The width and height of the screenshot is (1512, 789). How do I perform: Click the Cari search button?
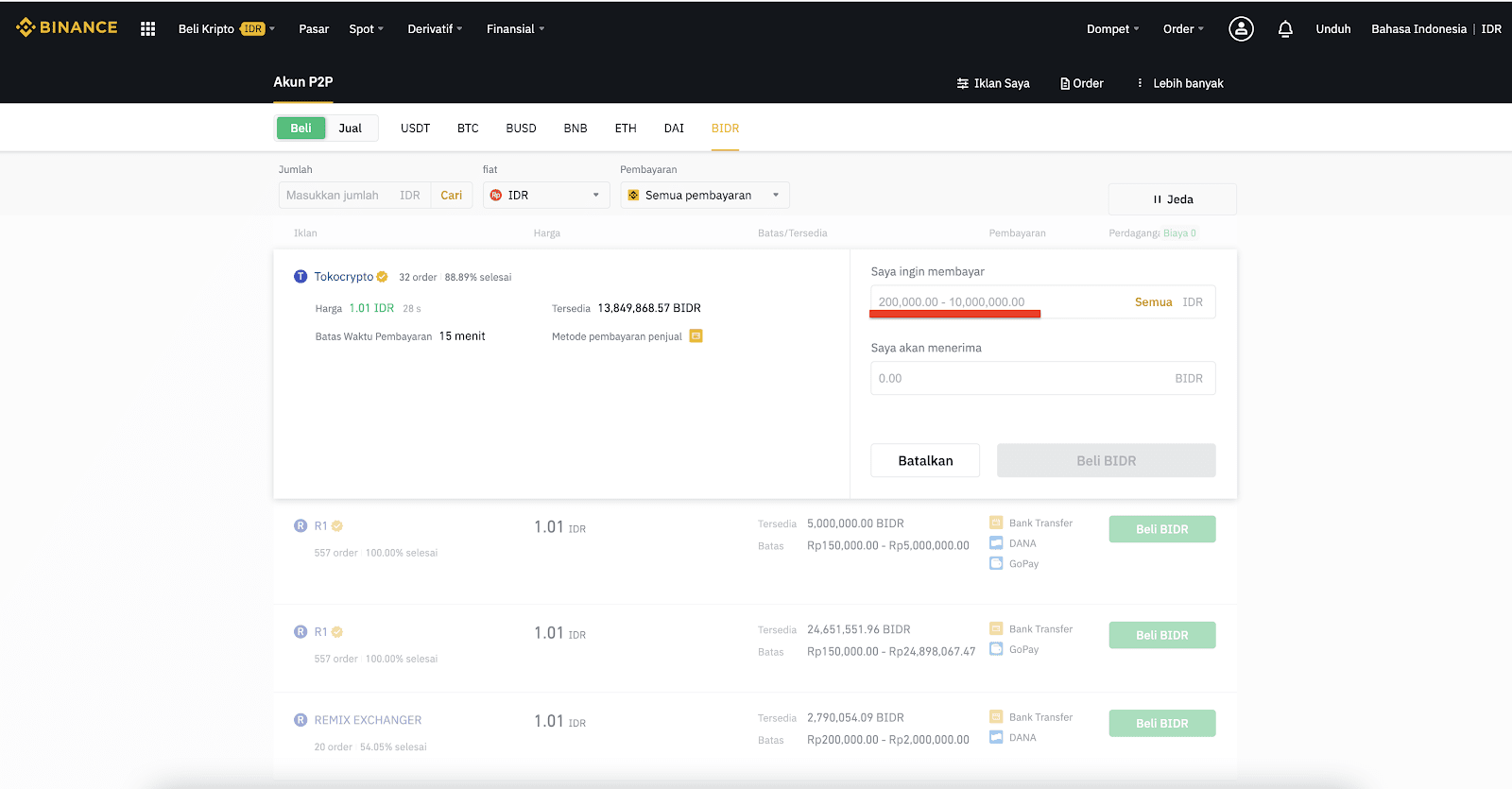pyautogui.click(x=452, y=195)
